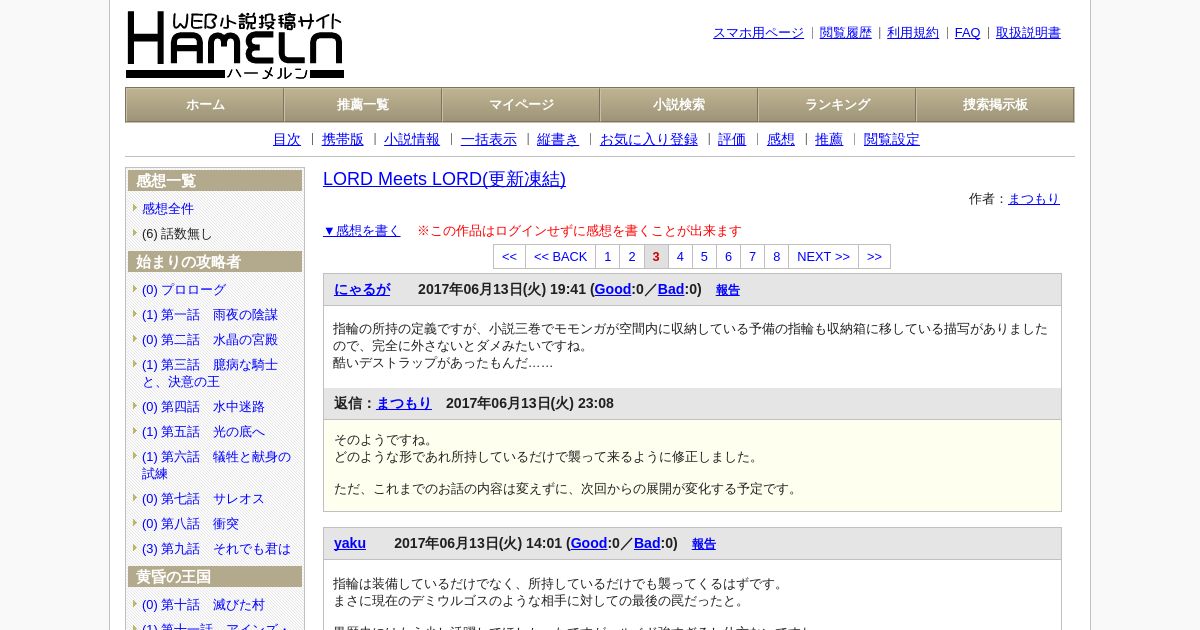This screenshot has height=630, width=1200.
Task: Open 閲覧設定 in the sub menu
Action: coord(892,140)
